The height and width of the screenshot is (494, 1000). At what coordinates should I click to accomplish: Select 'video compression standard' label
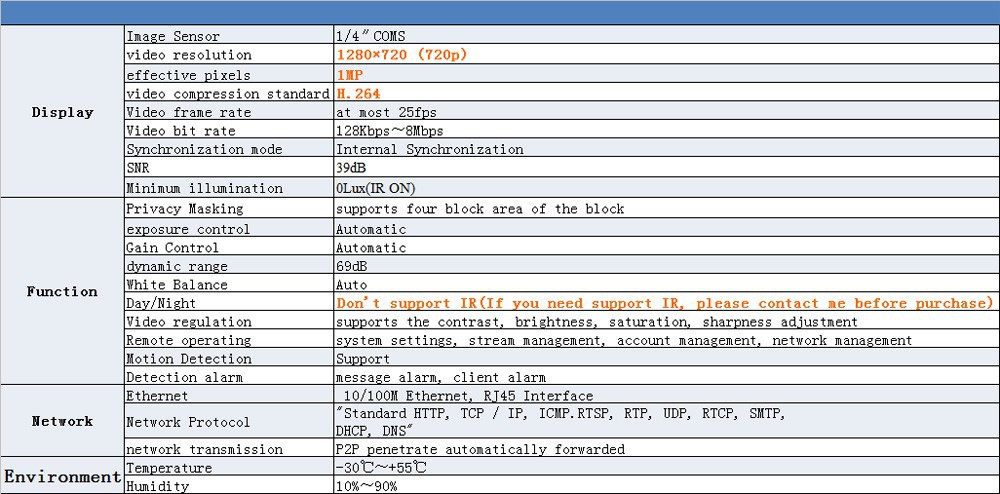coord(228,94)
